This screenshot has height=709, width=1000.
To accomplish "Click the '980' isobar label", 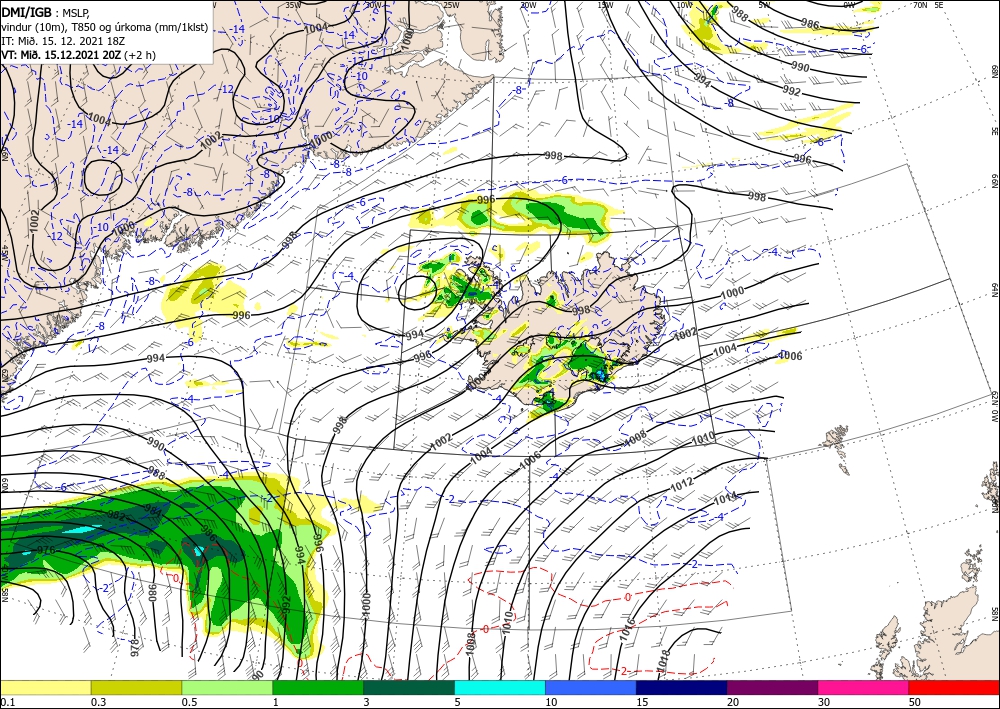I will click(152, 592).
